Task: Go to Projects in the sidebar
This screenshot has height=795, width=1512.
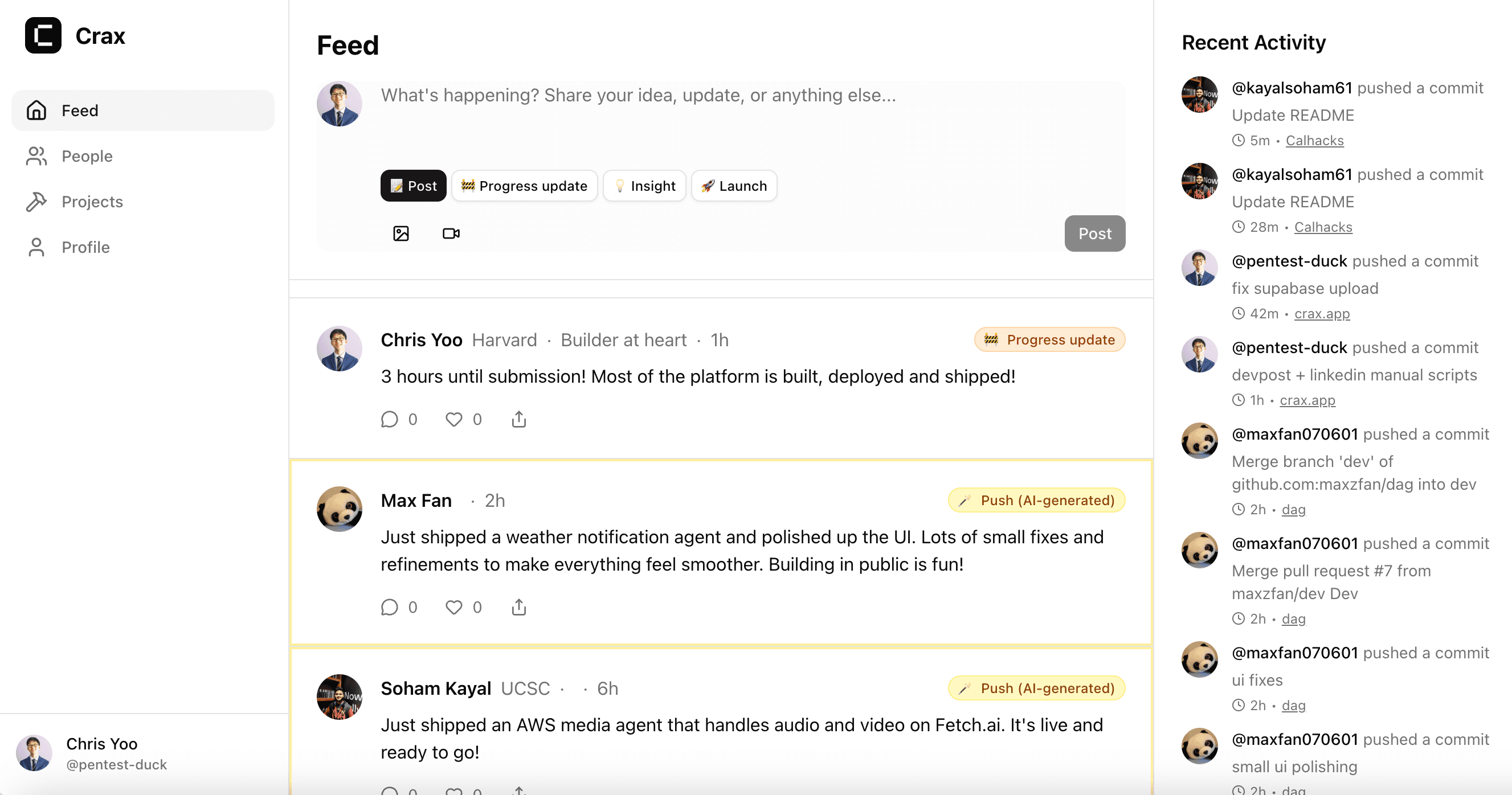Action: click(92, 202)
